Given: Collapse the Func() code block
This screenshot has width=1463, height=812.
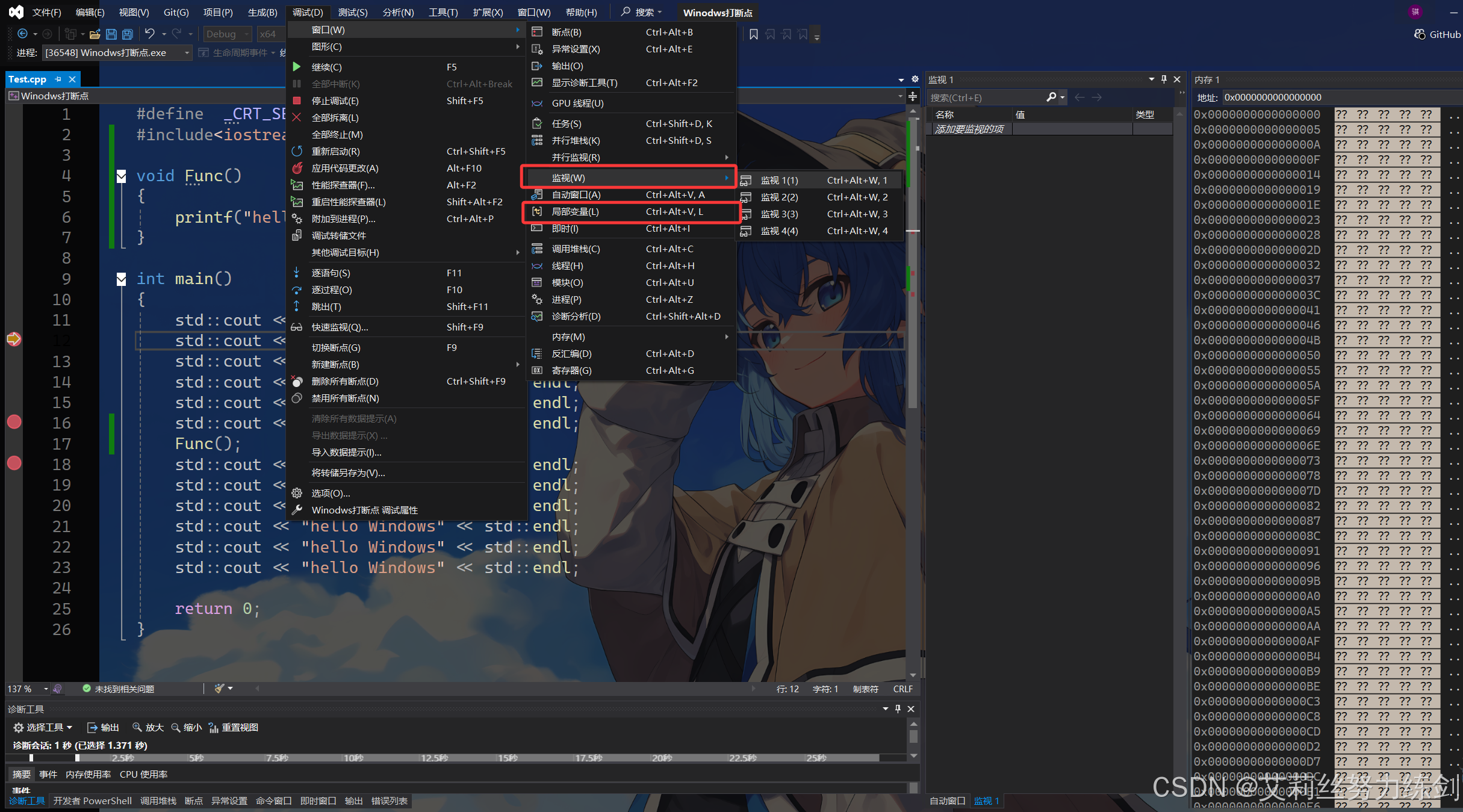Looking at the screenshot, I should (122, 176).
